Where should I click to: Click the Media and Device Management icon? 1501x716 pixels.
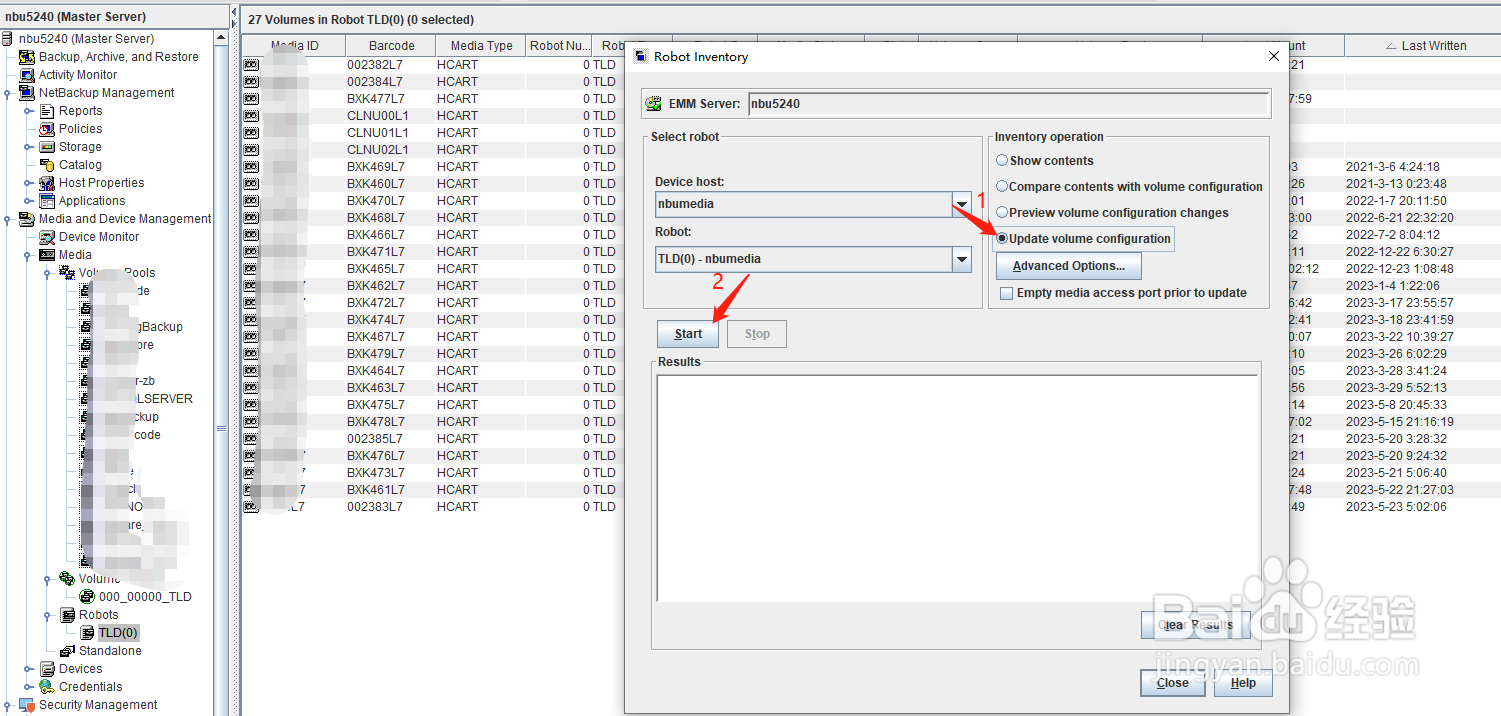point(27,219)
